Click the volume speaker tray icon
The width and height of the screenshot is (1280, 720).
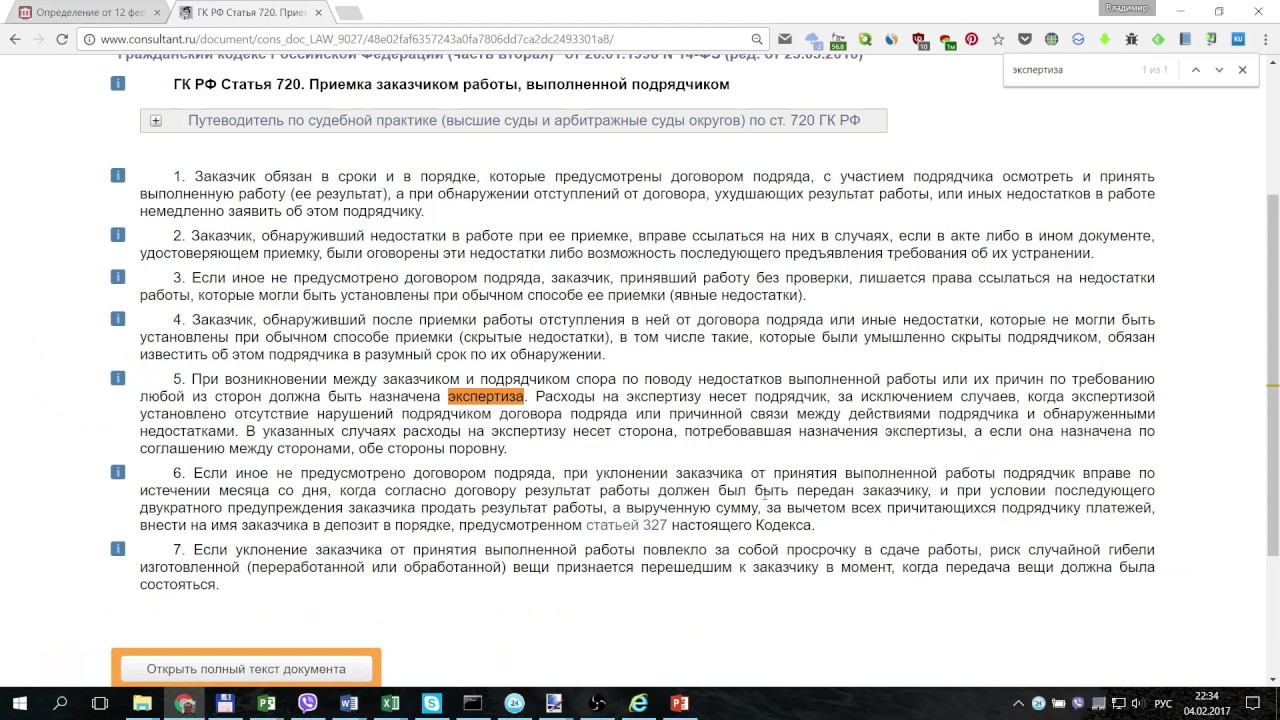point(1136,703)
